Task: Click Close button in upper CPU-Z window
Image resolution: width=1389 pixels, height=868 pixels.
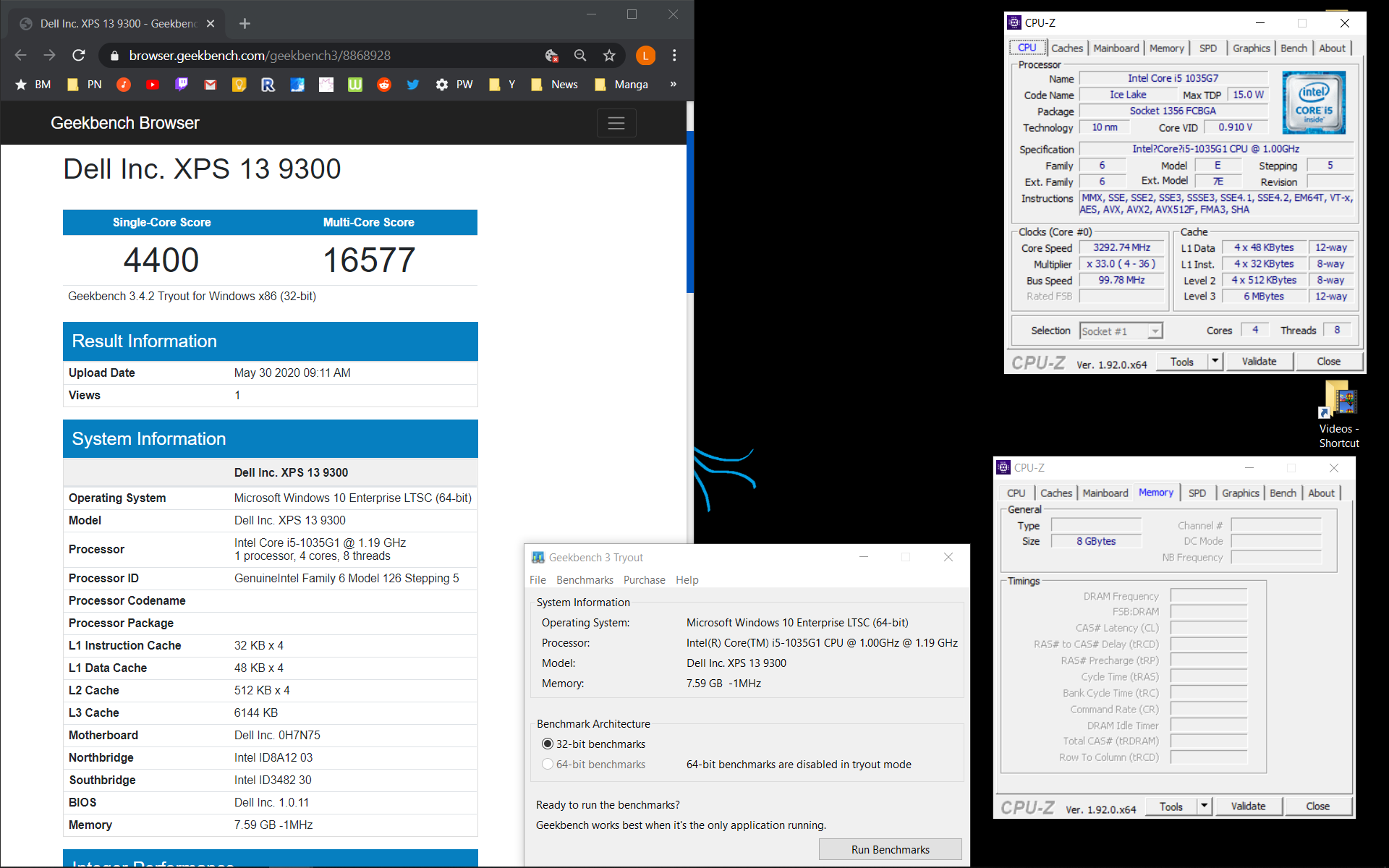Action: pos(1328,361)
